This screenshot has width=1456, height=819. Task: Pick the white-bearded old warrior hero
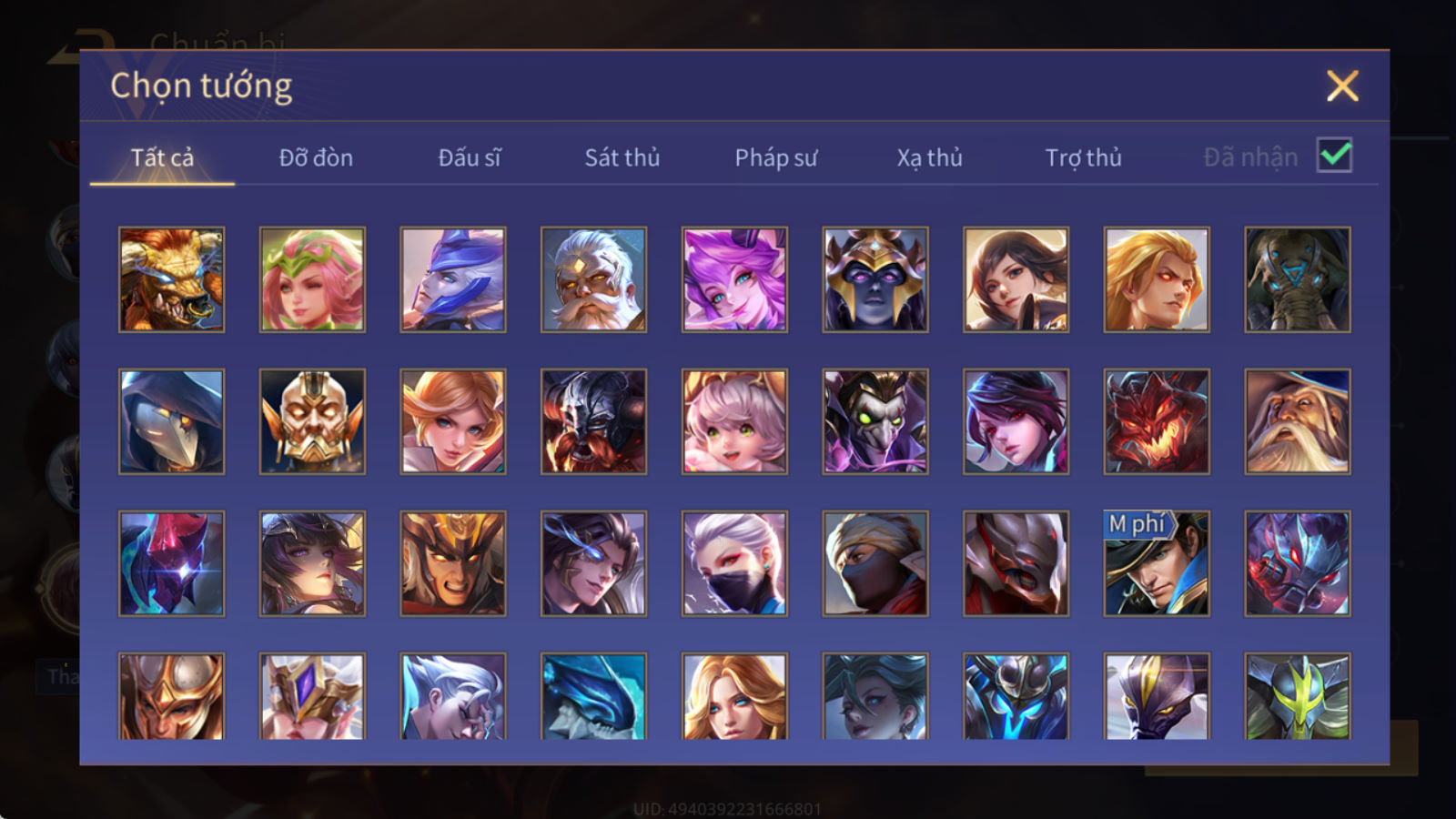[x=593, y=279]
